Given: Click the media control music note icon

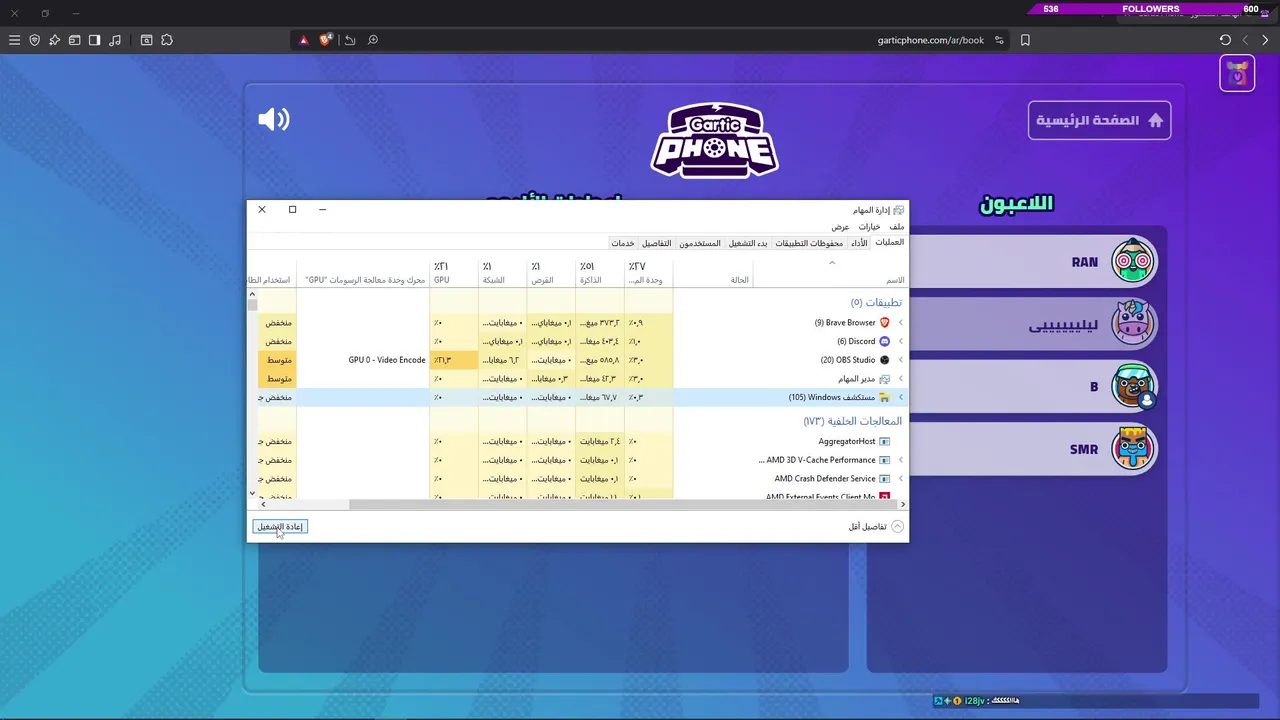Looking at the screenshot, I should (x=115, y=40).
